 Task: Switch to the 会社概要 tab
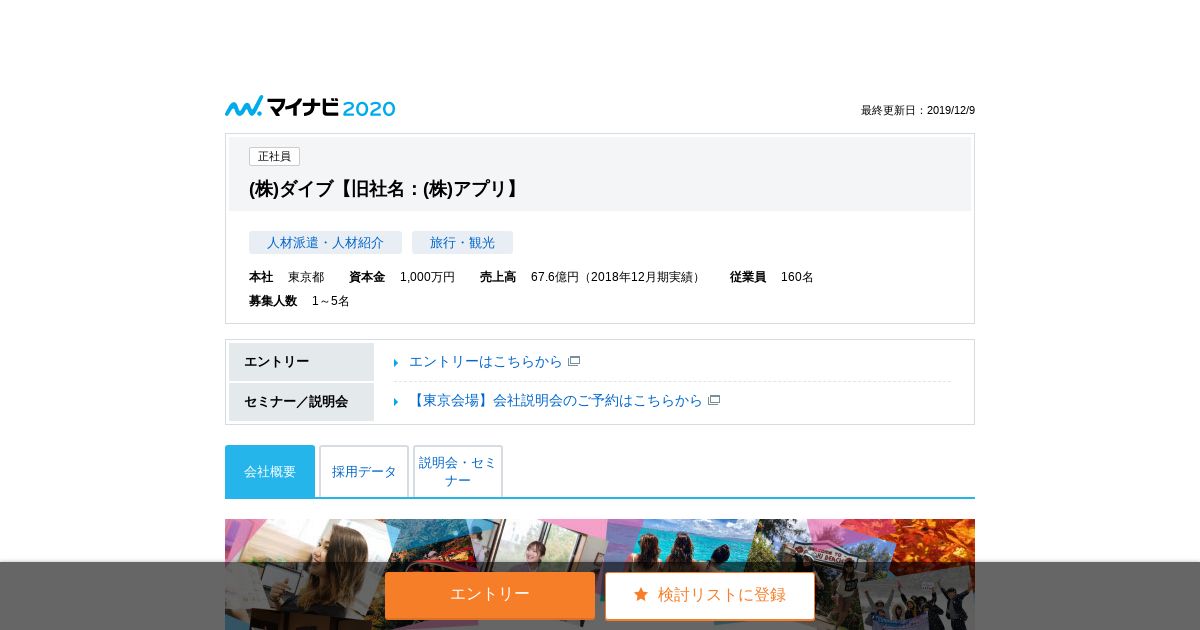click(x=270, y=471)
